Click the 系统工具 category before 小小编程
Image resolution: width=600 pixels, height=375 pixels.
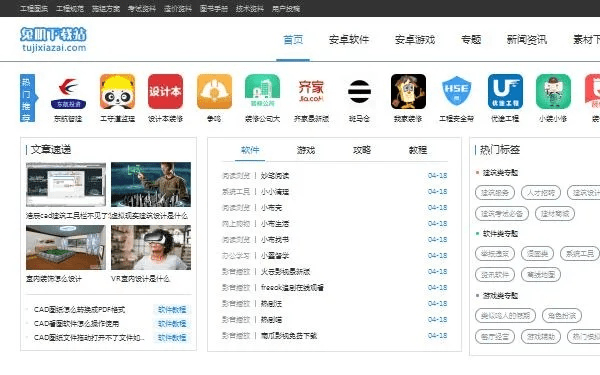coord(236,192)
